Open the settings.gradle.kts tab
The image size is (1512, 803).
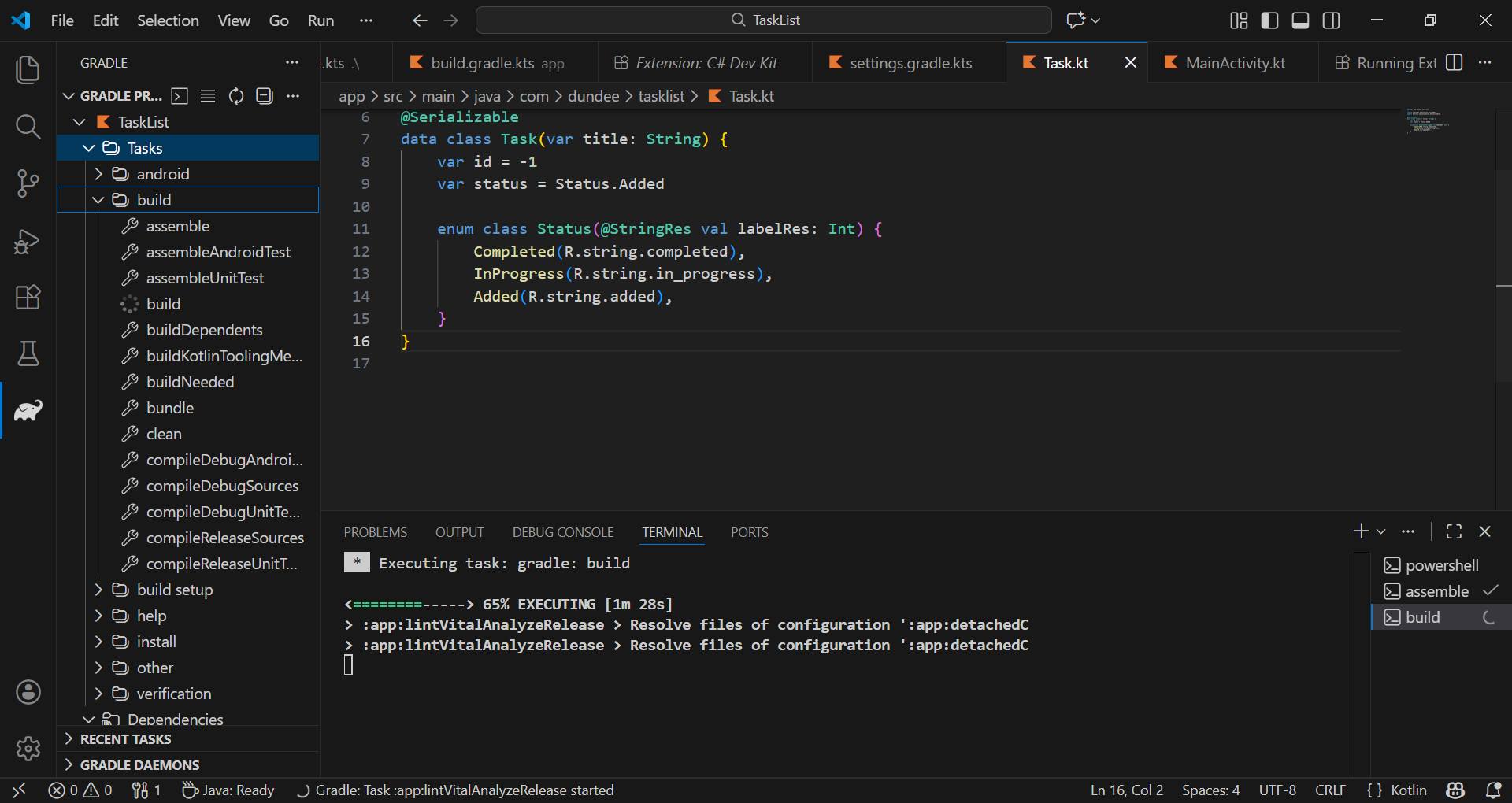pos(910,63)
